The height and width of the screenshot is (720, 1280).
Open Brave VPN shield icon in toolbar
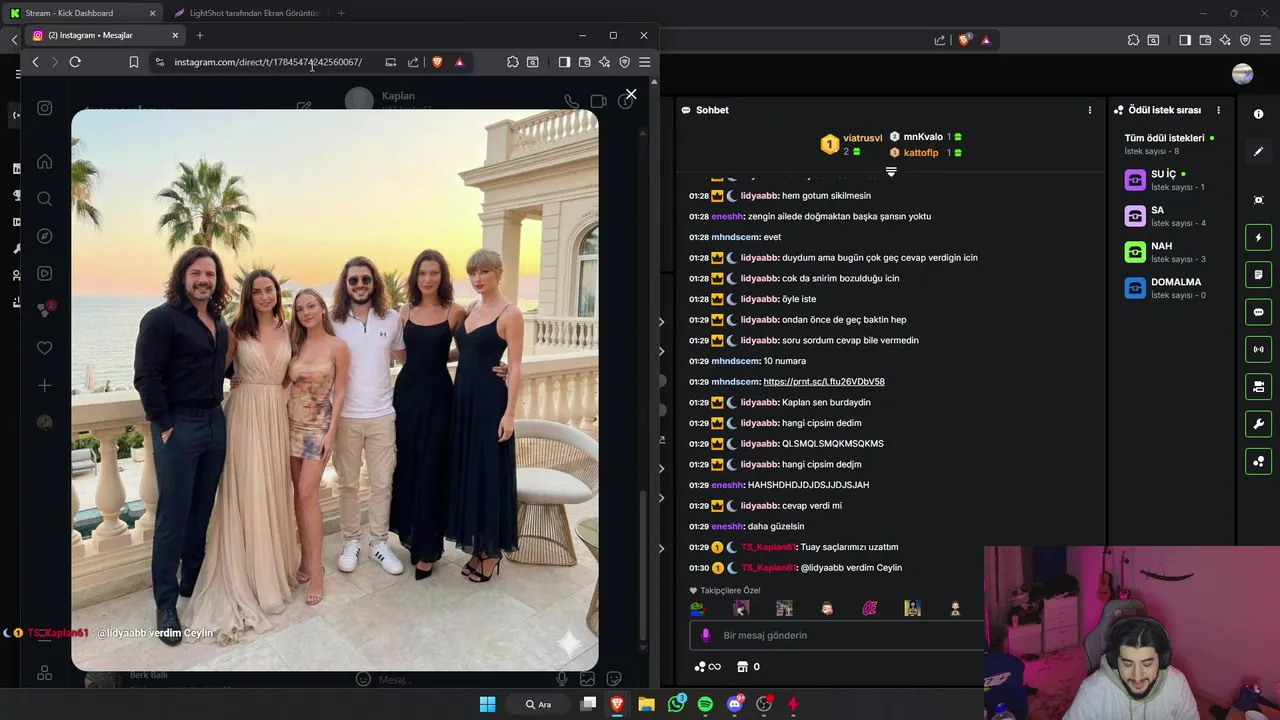click(x=624, y=62)
